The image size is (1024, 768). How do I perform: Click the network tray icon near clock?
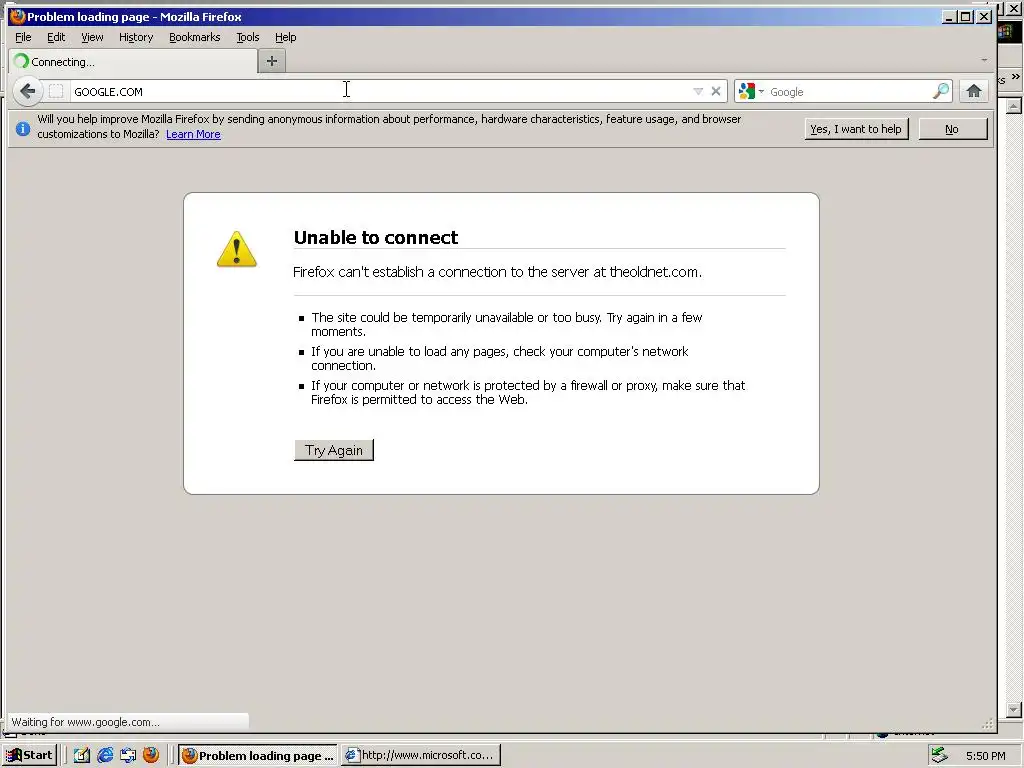939,755
